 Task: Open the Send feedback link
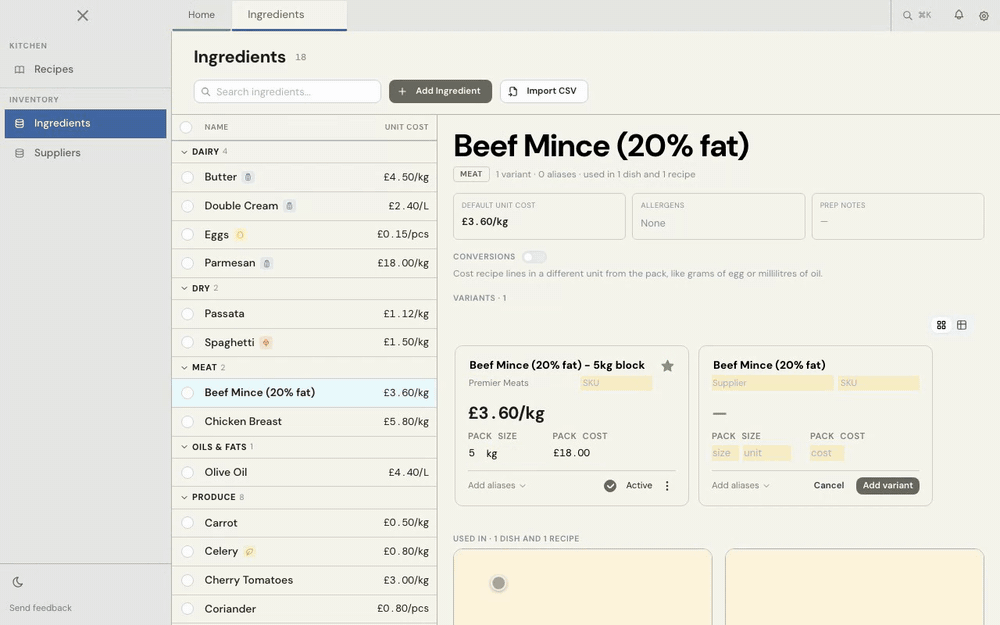tap(40, 608)
